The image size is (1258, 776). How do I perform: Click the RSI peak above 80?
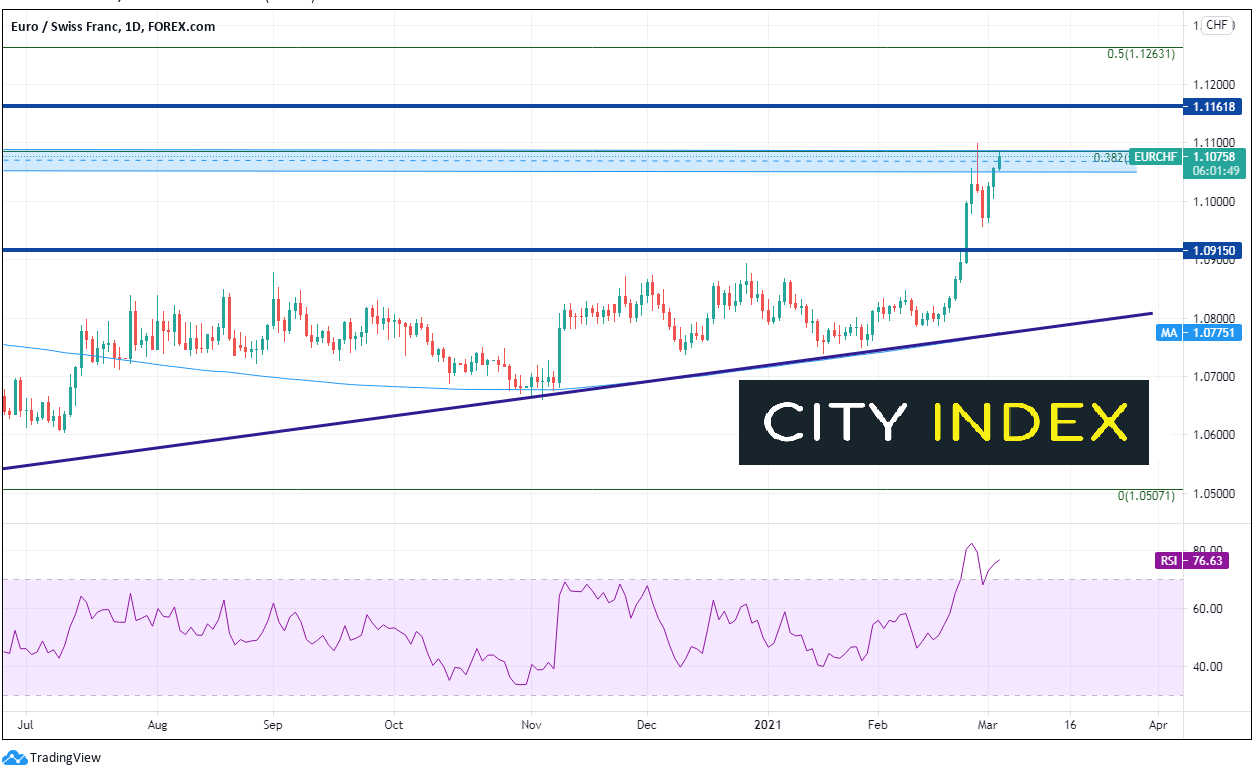pyautogui.click(x=970, y=545)
